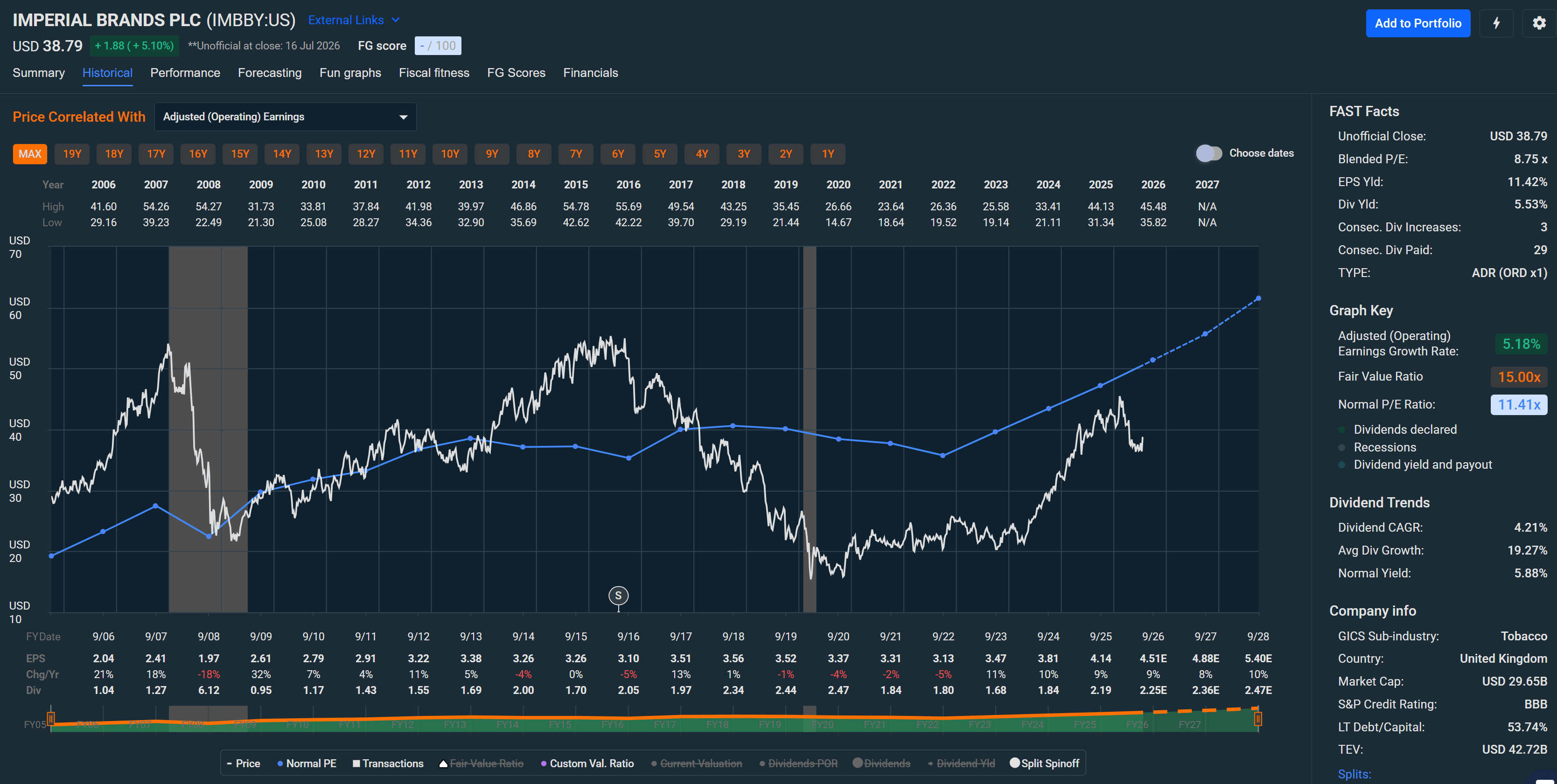Expand External Links menu
This screenshot has height=784, width=1557.
[354, 20]
